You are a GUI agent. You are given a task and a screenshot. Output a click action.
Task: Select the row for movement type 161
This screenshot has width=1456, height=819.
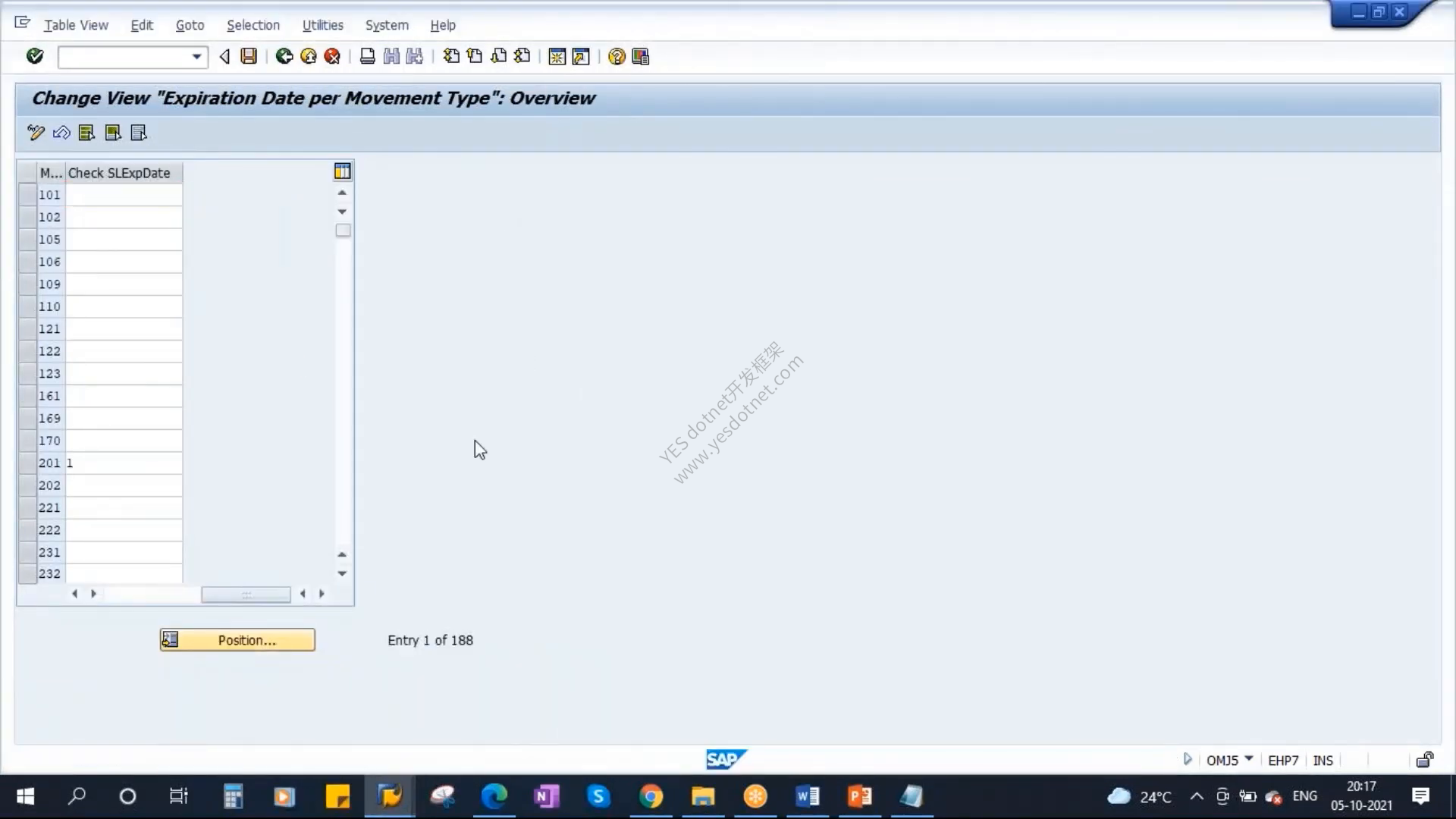pyautogui.click(x=27, y=396)
